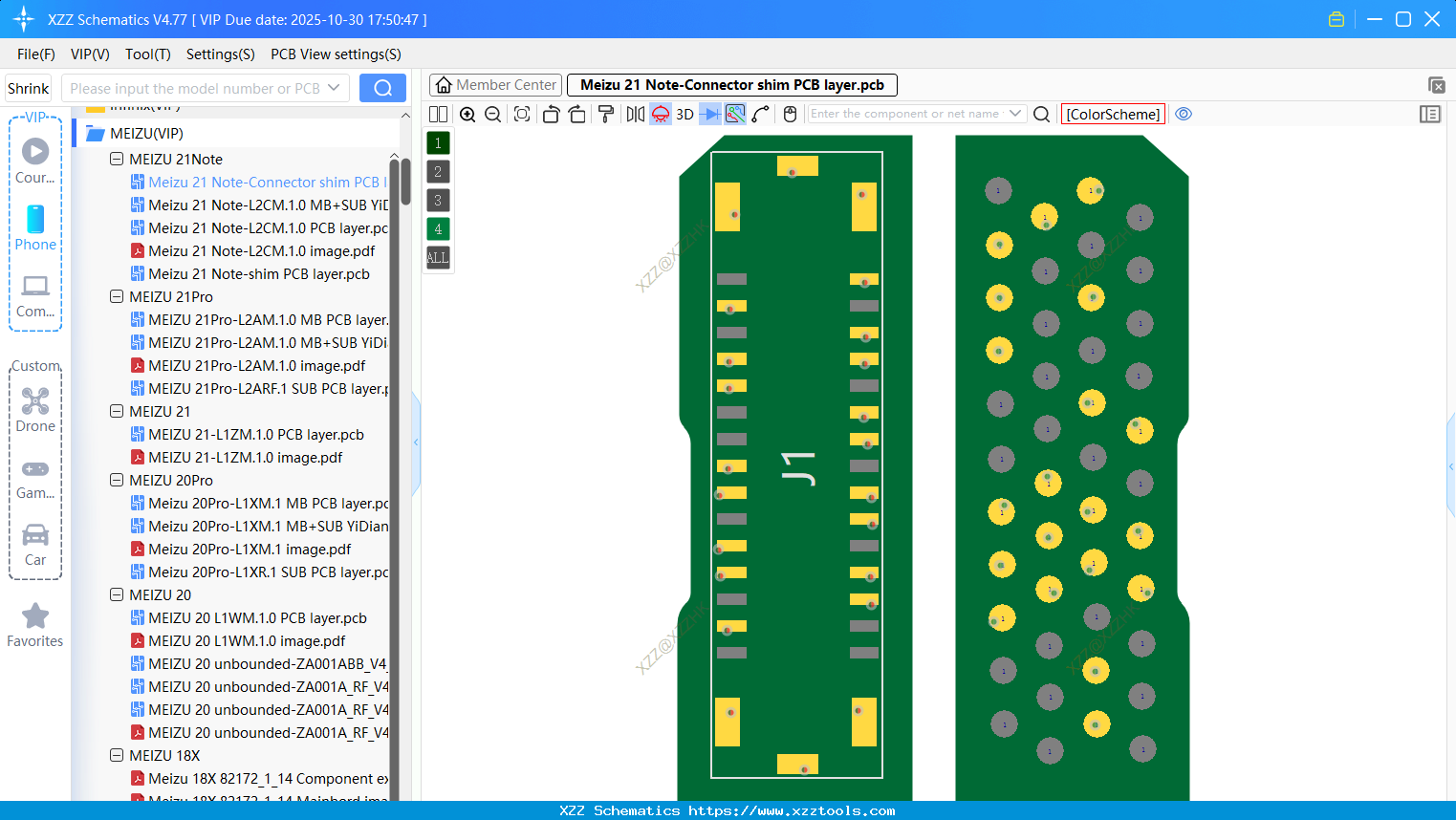Click the split view icon in PCB toolbar
This screenshot has width=1456, height=820.
(438, 115)
